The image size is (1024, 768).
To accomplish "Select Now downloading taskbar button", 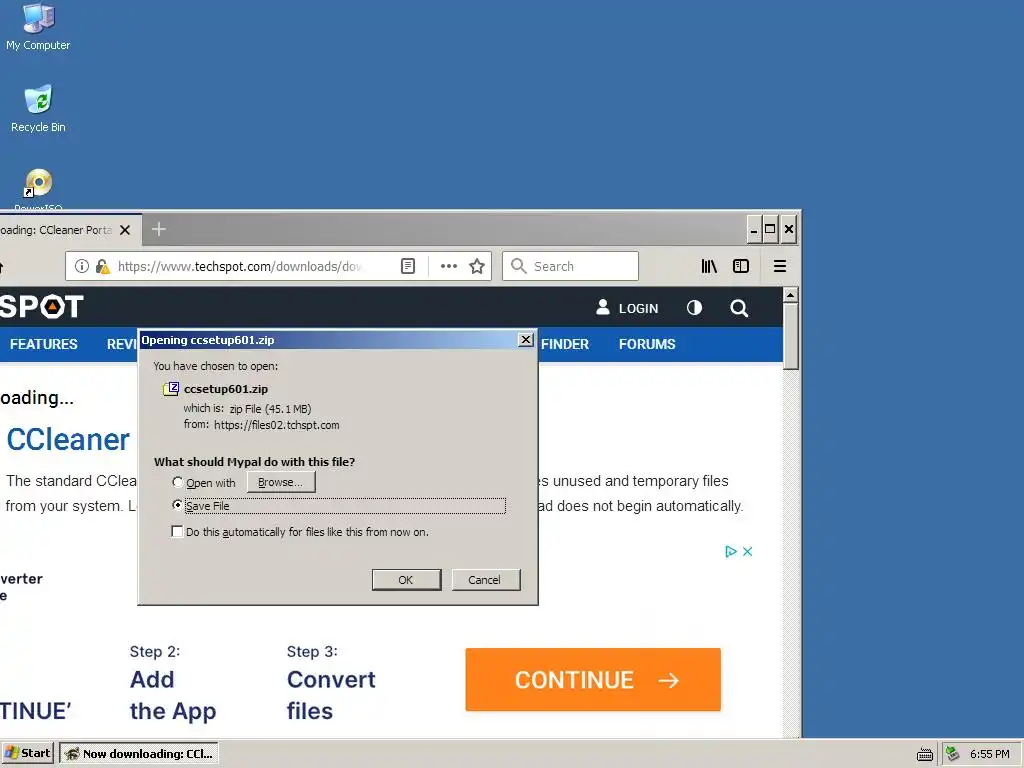I will click(139, 753).
